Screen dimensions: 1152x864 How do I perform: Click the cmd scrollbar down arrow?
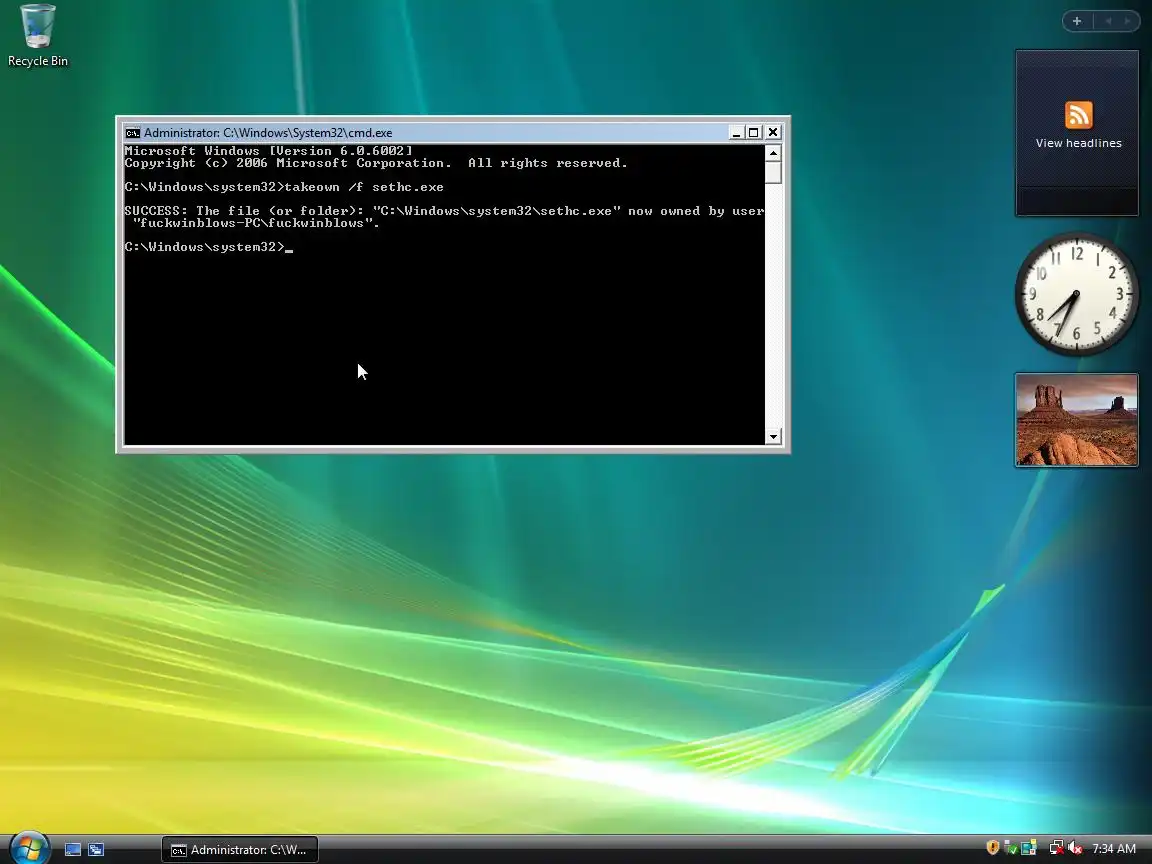coord(773,436)
